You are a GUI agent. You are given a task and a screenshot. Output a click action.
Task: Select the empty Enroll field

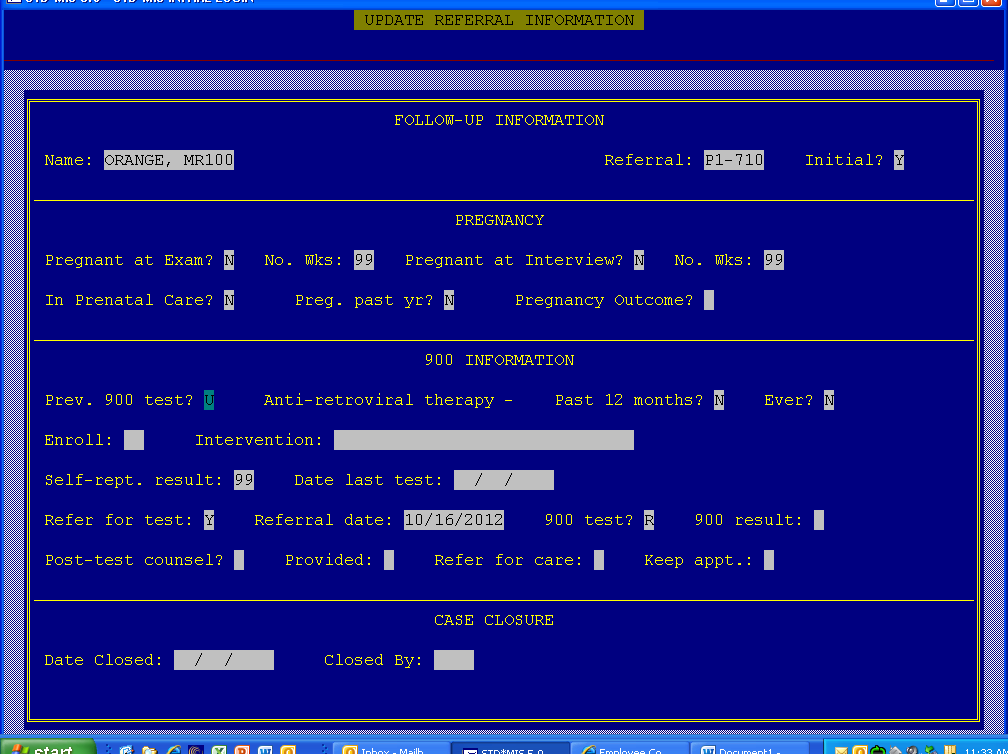(134, 440)
